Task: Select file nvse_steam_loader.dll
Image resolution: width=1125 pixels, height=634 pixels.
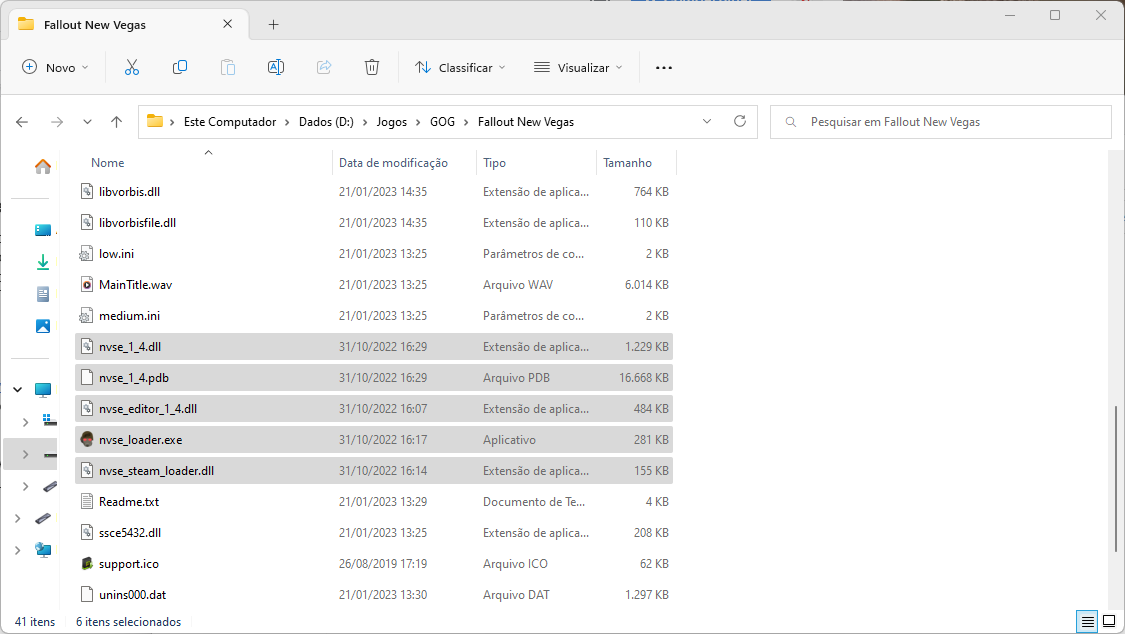Action: [x=374, y=470]
